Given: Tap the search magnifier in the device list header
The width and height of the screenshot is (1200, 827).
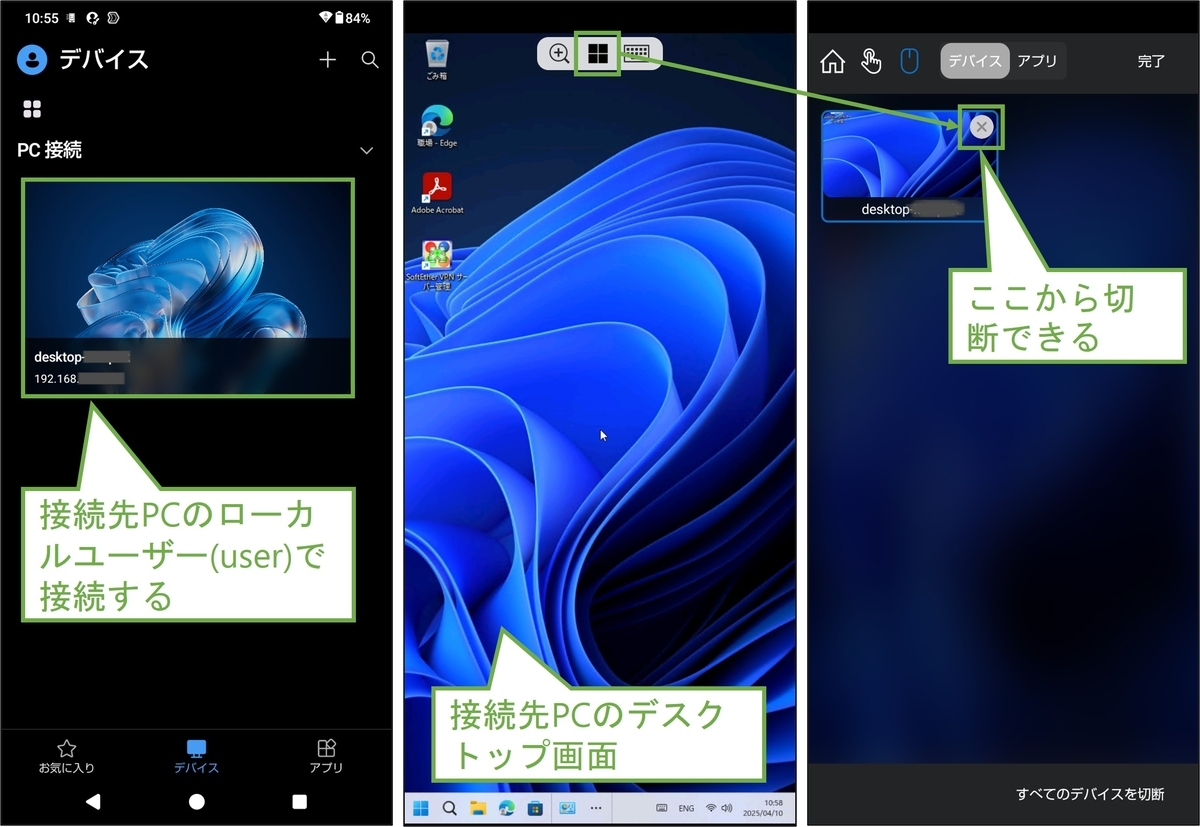Looking at the screenshot, I should coord(370,60).
